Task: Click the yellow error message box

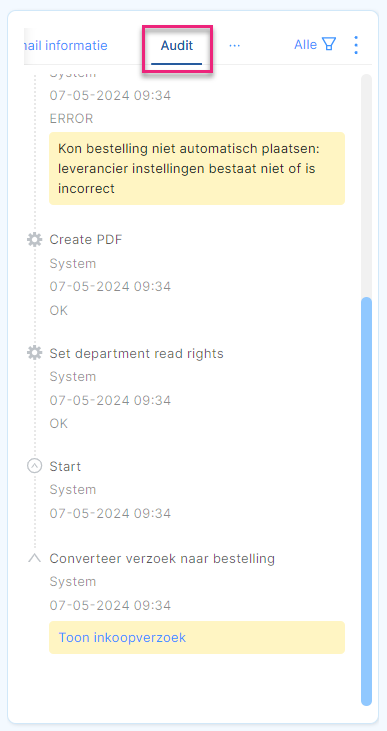Action: (197, 168)
